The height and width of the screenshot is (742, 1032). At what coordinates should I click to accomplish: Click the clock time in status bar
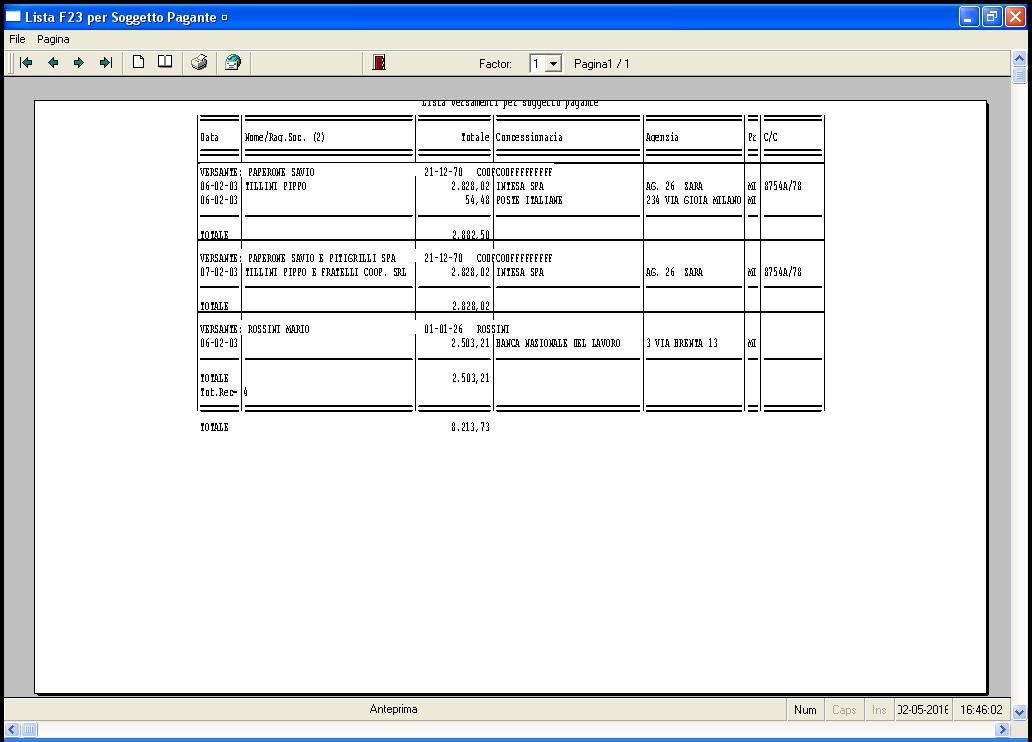coord(981,710)
